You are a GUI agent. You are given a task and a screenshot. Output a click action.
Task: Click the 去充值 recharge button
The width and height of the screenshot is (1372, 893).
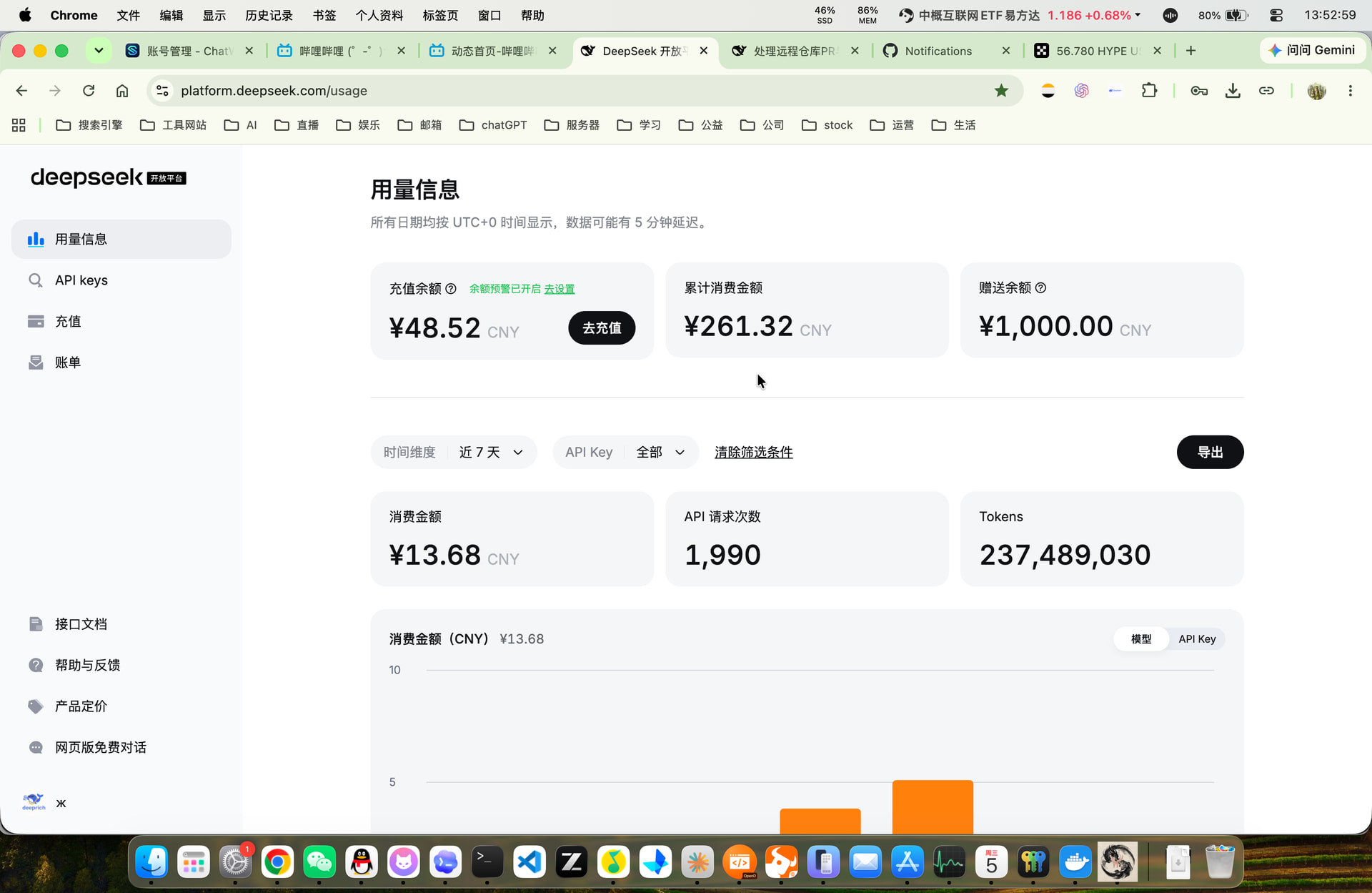click(602, 327)
